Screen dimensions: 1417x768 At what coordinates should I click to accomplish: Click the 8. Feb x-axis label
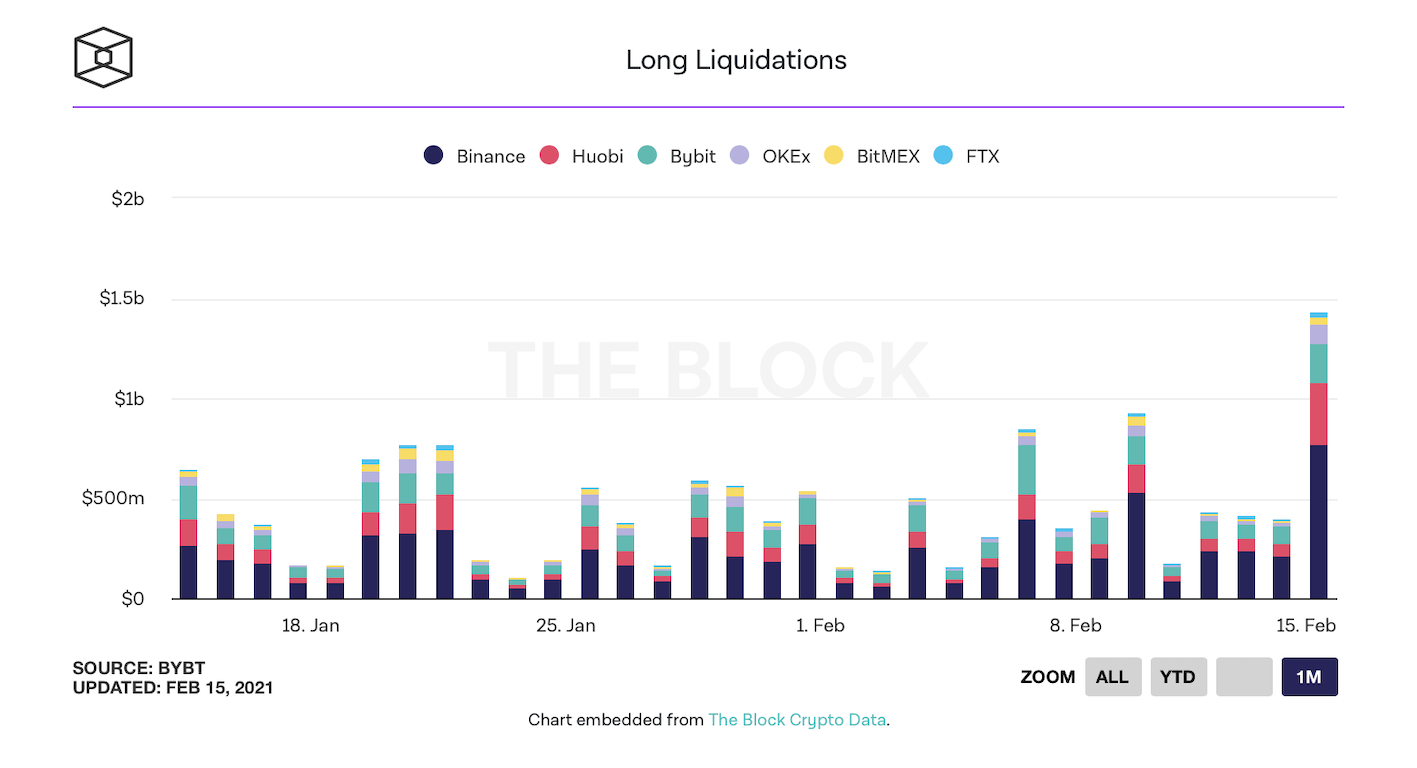click(x=1075, y=626)
